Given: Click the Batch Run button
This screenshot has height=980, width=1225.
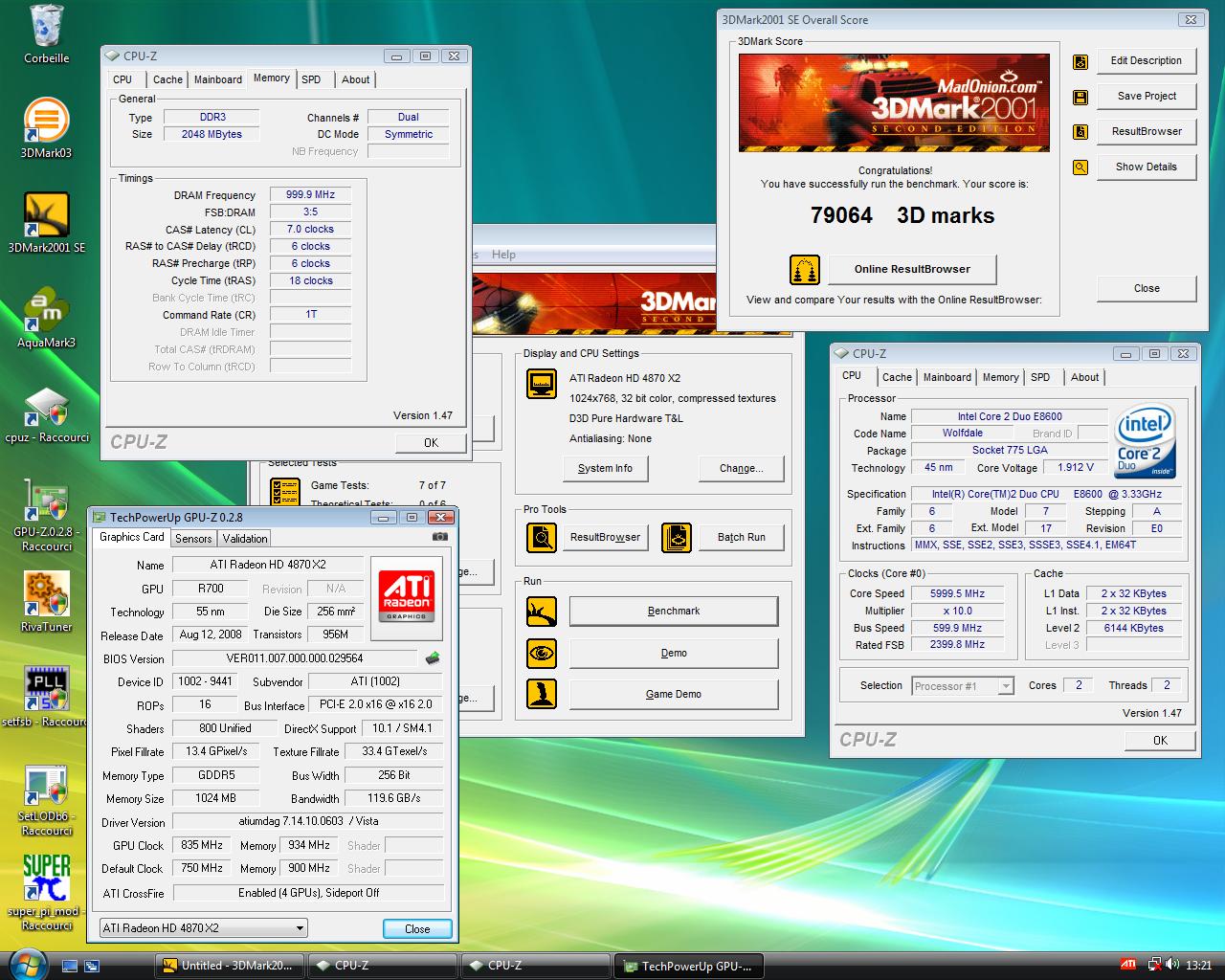Looking at the screenshot, I should pyautogui.click(x=742, y=538).
